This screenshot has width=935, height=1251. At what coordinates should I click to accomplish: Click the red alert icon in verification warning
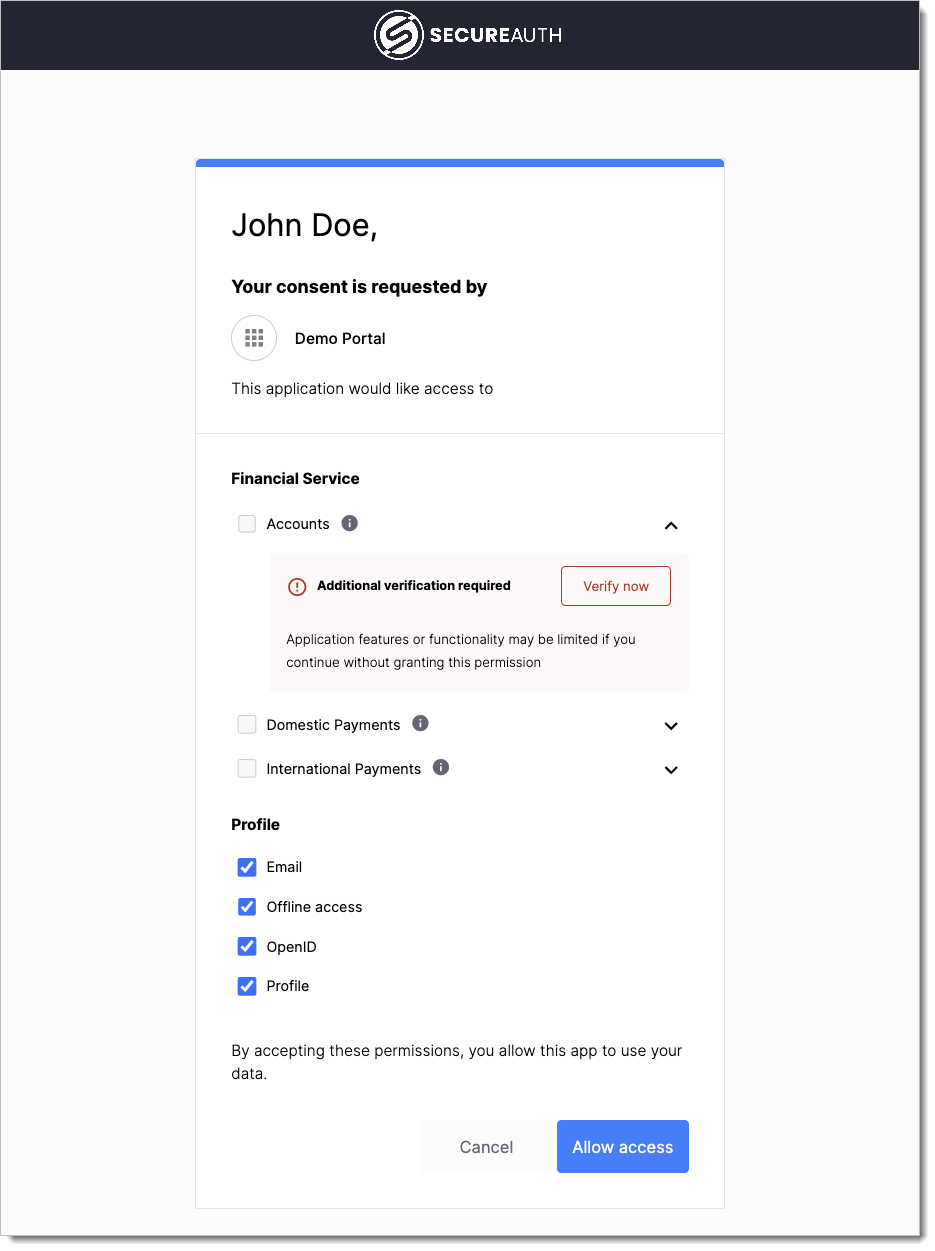click(297, 586)
